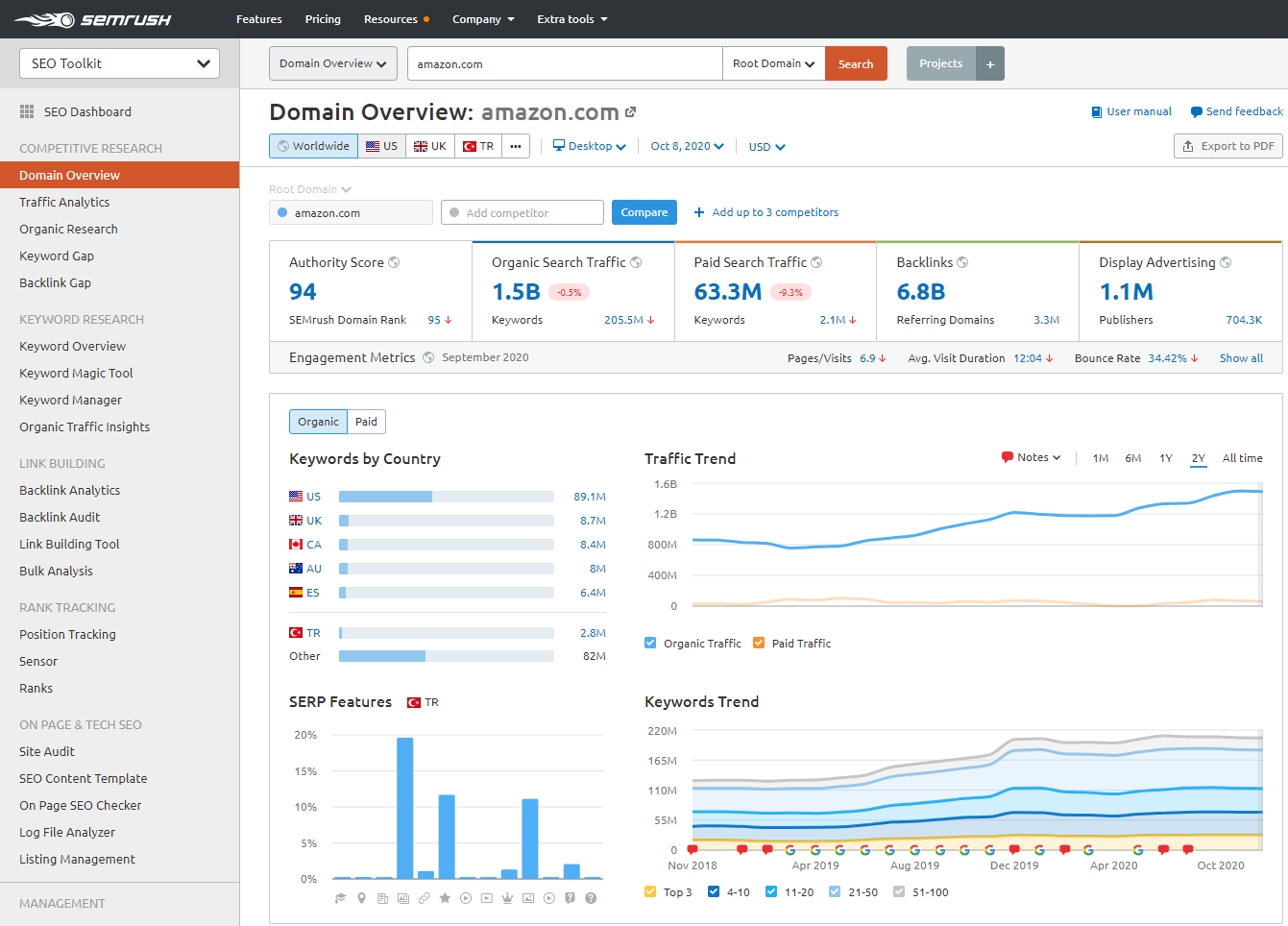The image size is (1288, 926).
Task: Disable the Paid Traffic checkbox
Action: point(758,643)
